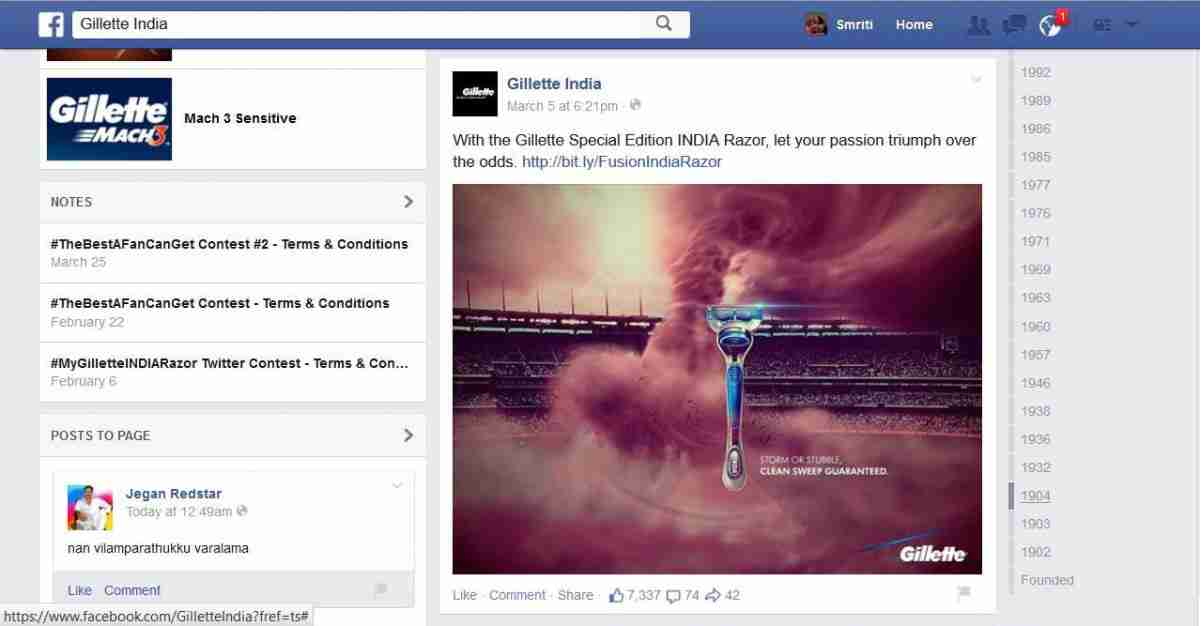Like Jegan Redstar's post
The height and width of the screenshot is (626, 1200).
79,590
